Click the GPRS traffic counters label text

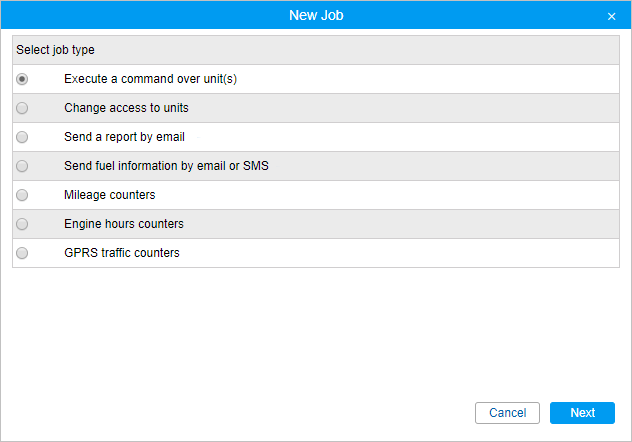pyautogui.click(x=122, y=253)
